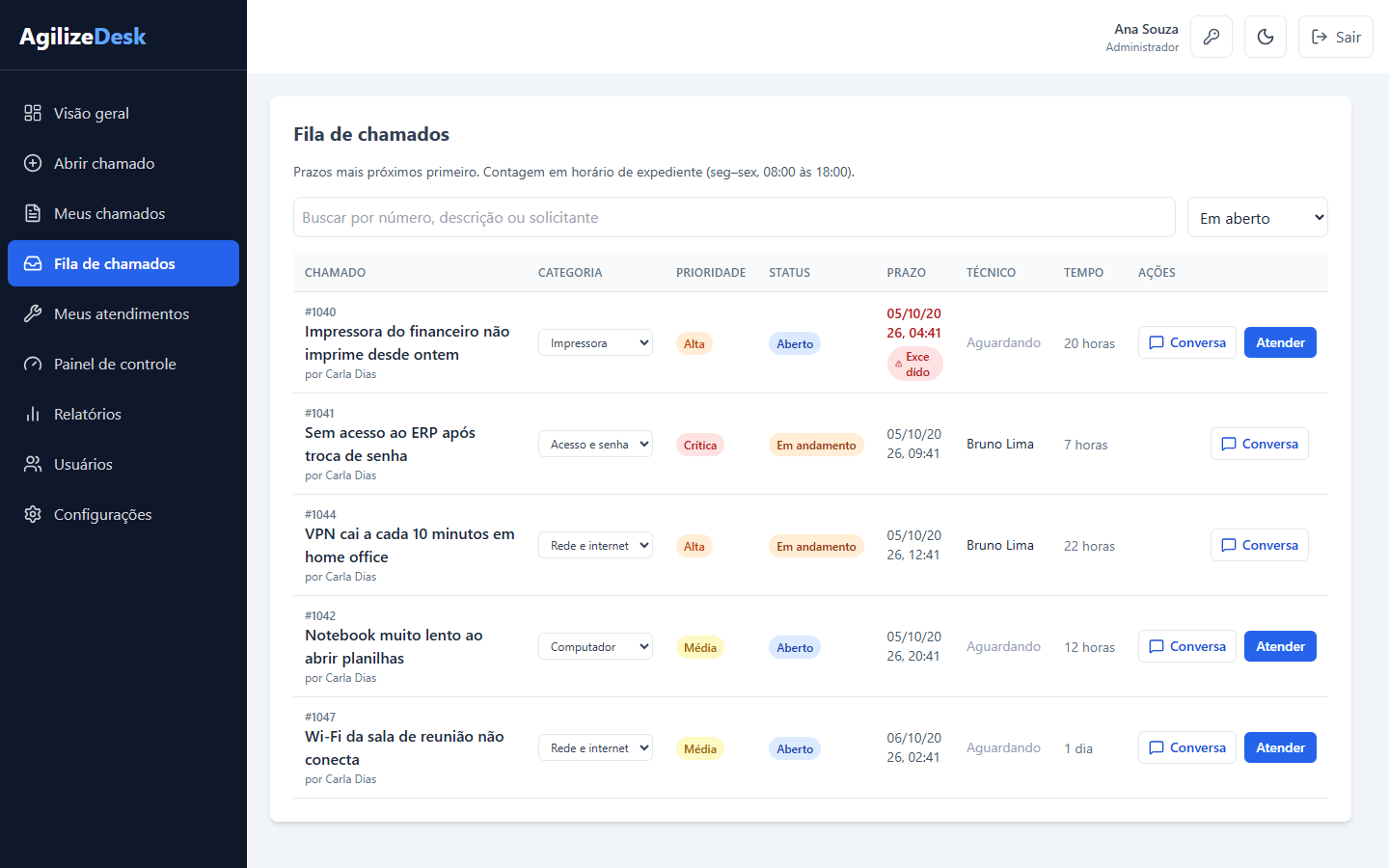The width and height of the screenshot is (1389, 868).
Task: Open Conversa for the Impressora ticket
Action: pos(1187,342)
